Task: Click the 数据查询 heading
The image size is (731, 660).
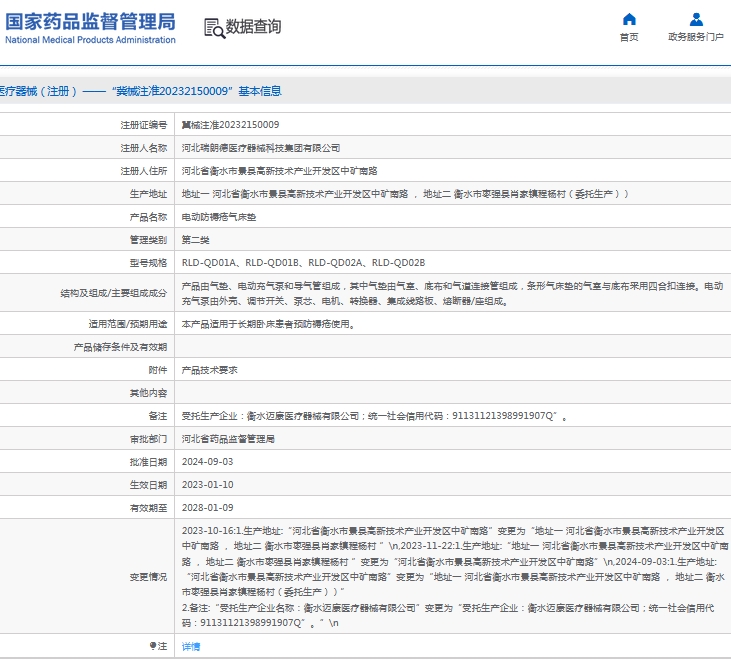Action: (253, 27)
